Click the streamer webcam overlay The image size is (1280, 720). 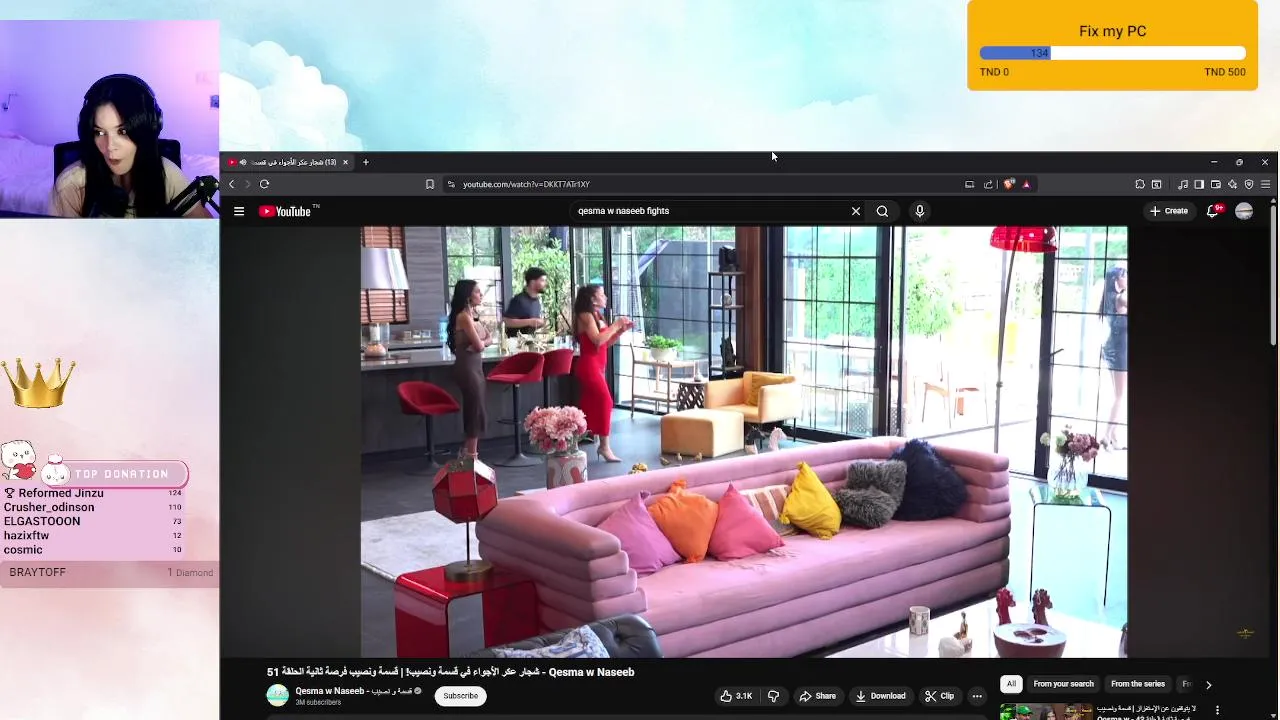click(x=109, y=119)
